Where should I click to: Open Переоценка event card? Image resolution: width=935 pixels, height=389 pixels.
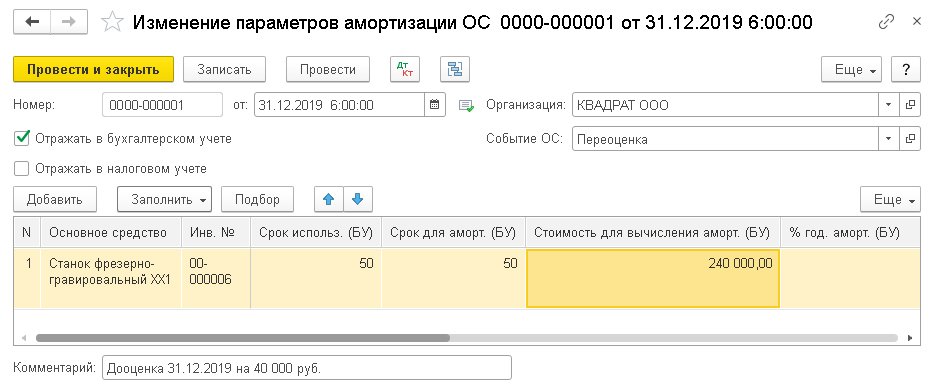pyautogui.click(x=910, y=139)
